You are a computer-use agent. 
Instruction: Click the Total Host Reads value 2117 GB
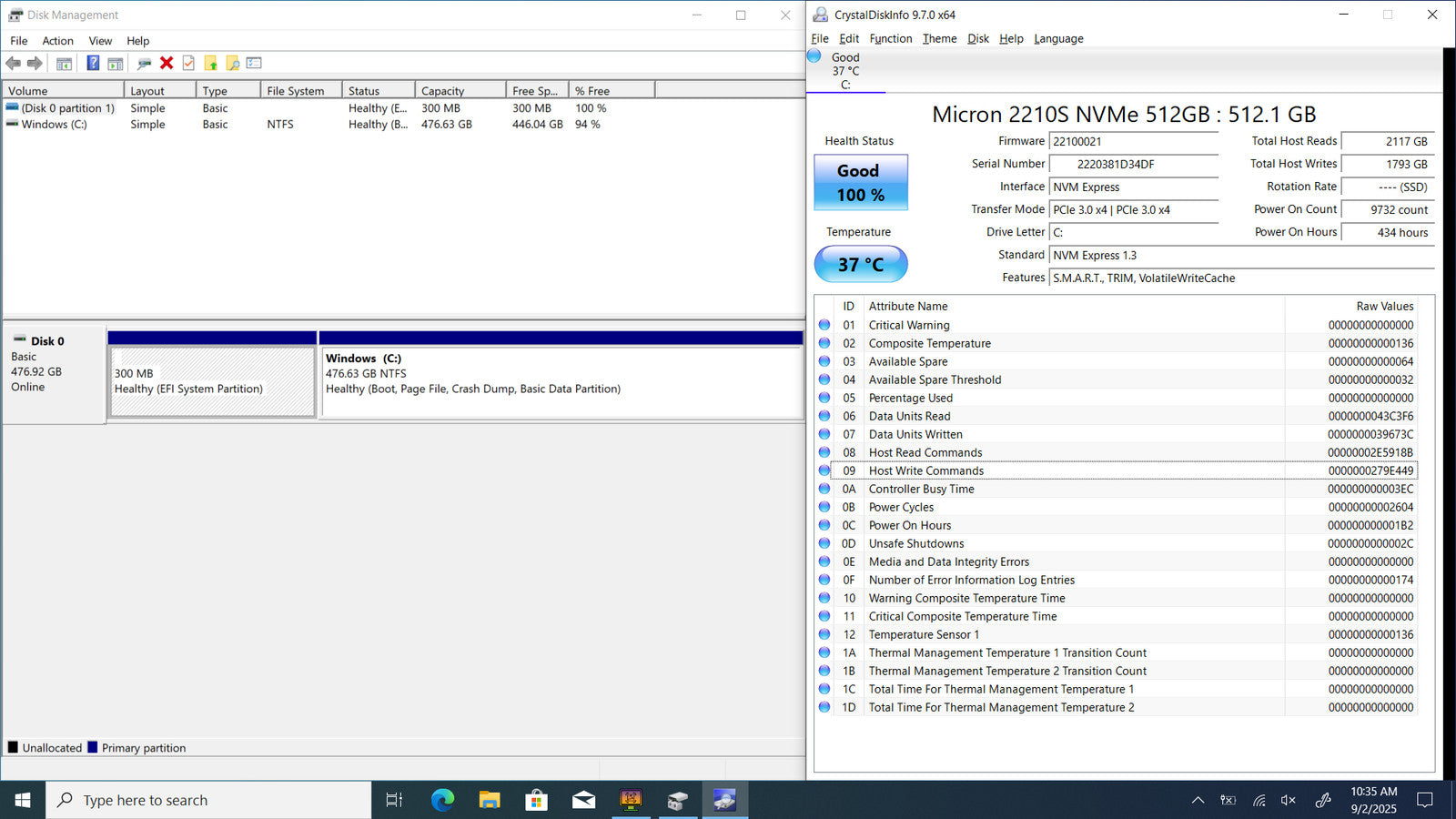tap(1388, 141)
